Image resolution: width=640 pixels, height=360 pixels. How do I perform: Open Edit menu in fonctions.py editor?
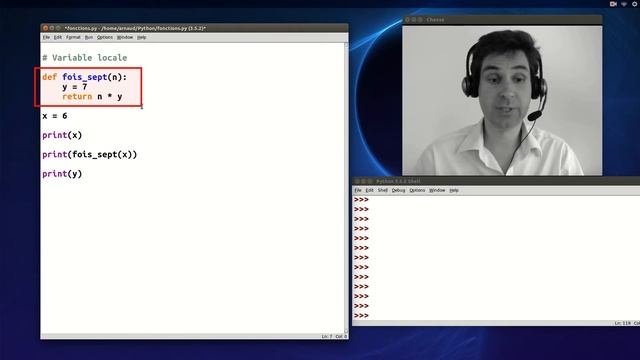point(58,37)
